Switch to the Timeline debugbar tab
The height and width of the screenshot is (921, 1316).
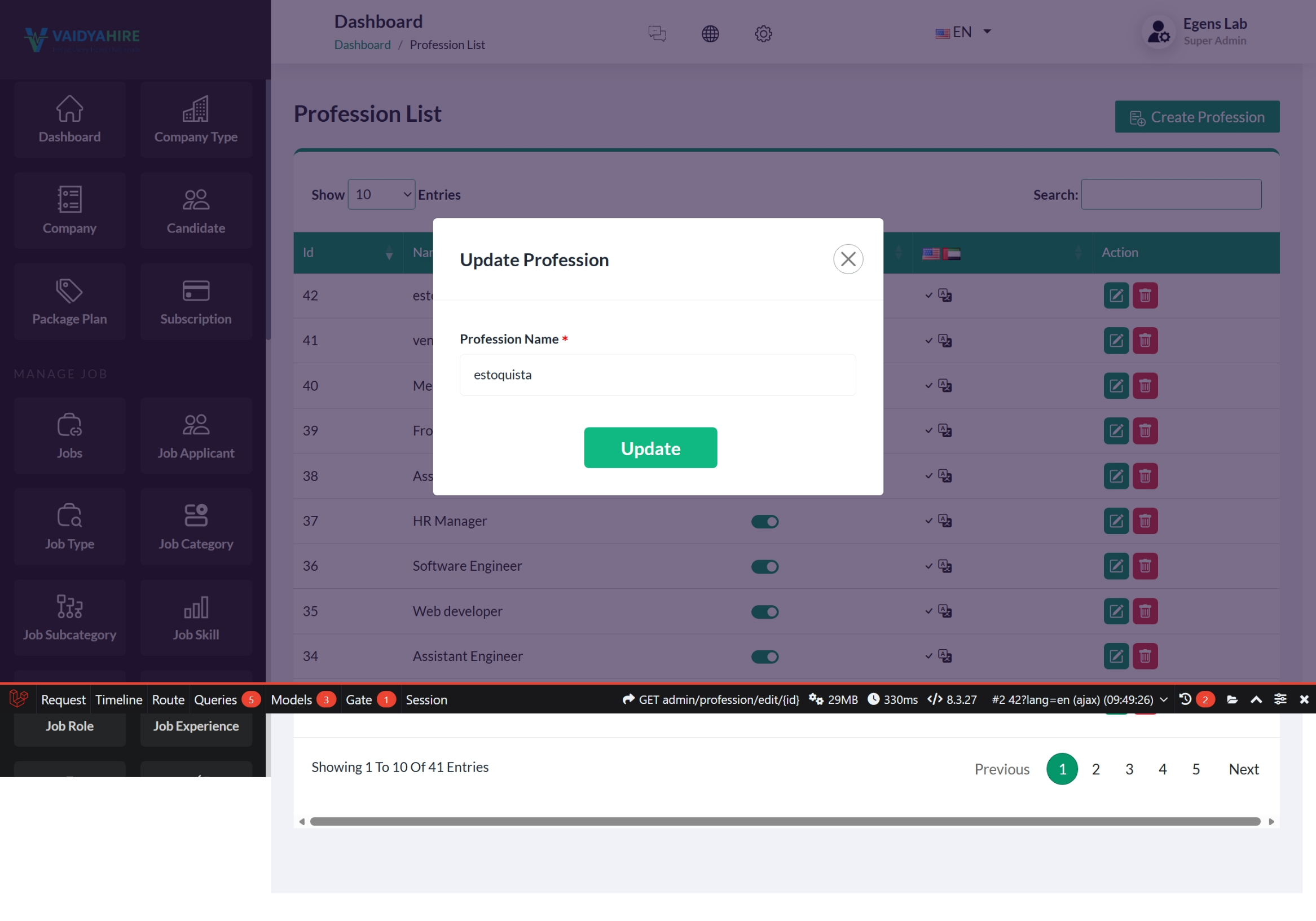tap(118, 699)
